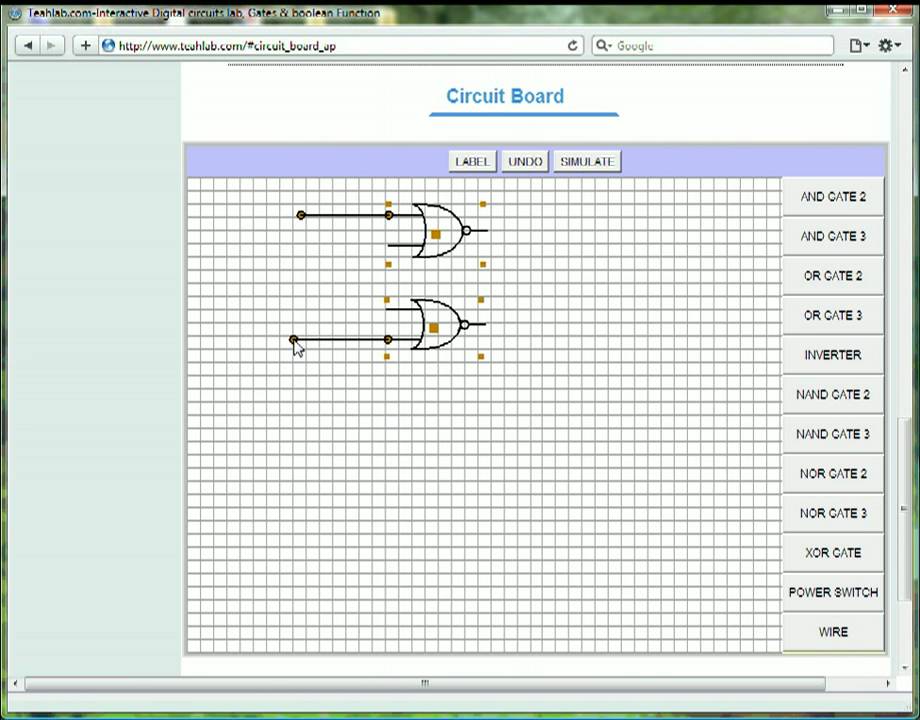Screen dimensions: 920x720
Task: Click the browser Forward arrow button
Action: [52, 45]
